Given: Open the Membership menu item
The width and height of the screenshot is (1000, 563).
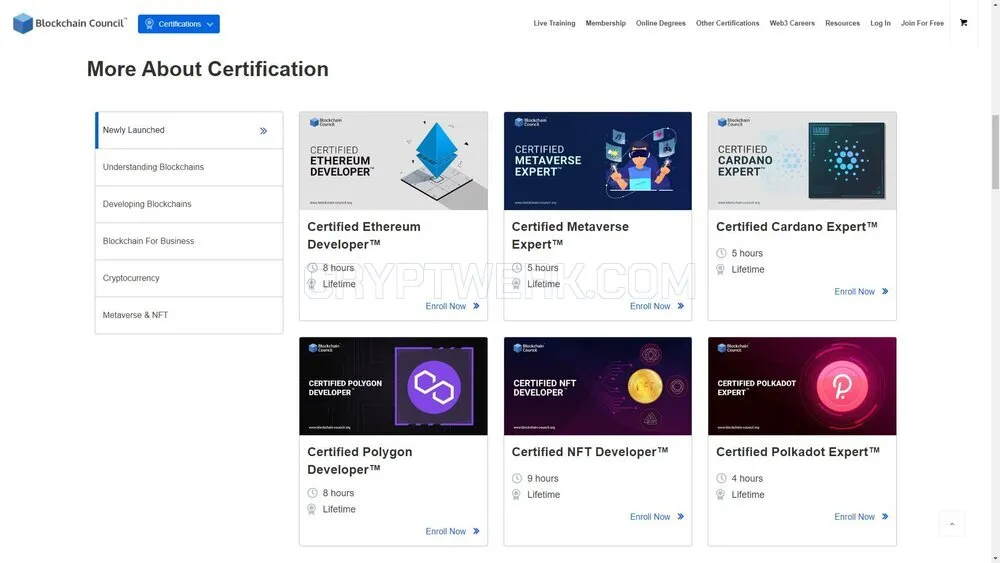Looking at the screenshot, I should point(605,23).
